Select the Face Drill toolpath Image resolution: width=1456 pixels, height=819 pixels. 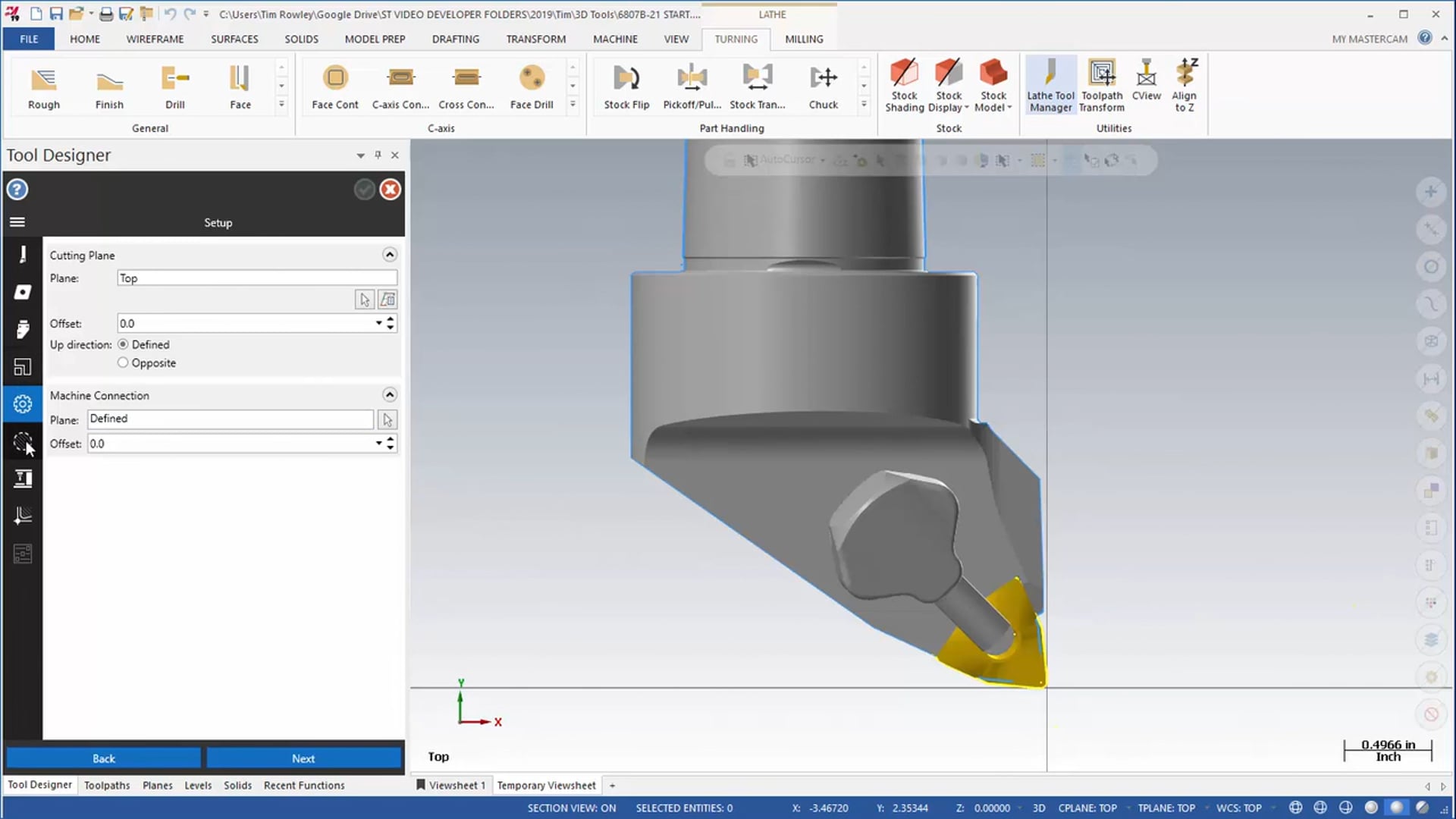(532, 87)
